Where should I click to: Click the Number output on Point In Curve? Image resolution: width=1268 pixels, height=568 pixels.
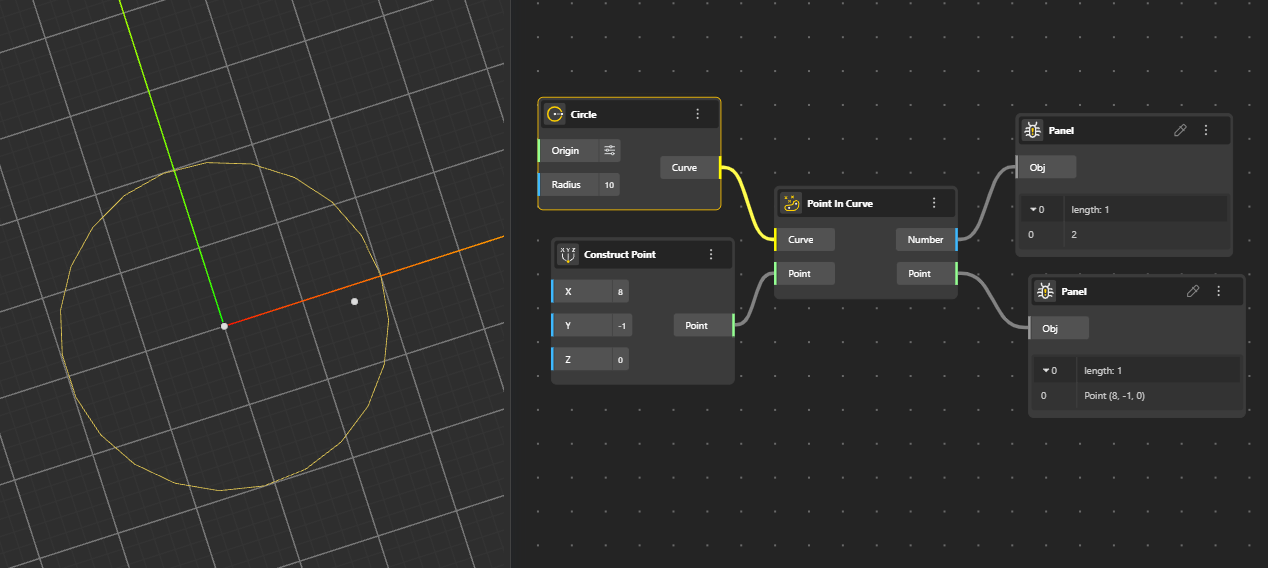pyautogui.click(x=926, y=239)
